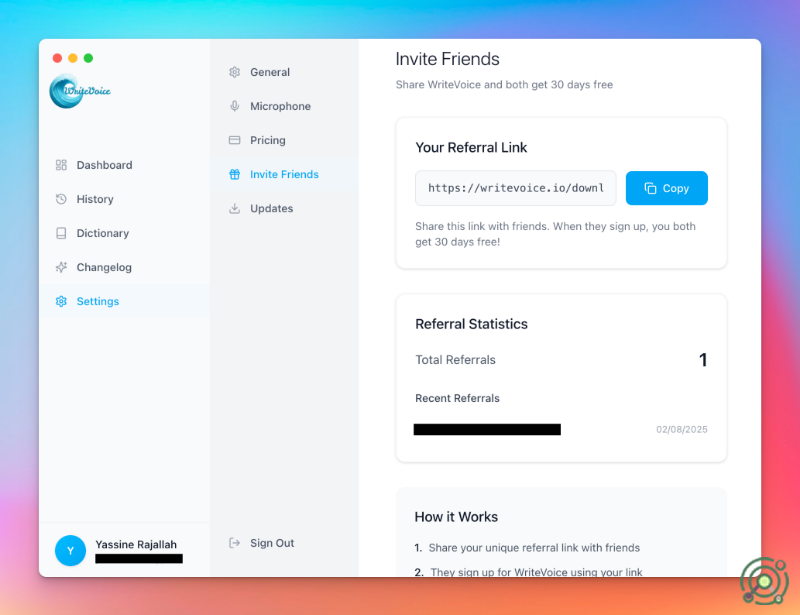The image size is (800, 615).
Task: Click the History clock icon
Action: [x=61, y=199]
